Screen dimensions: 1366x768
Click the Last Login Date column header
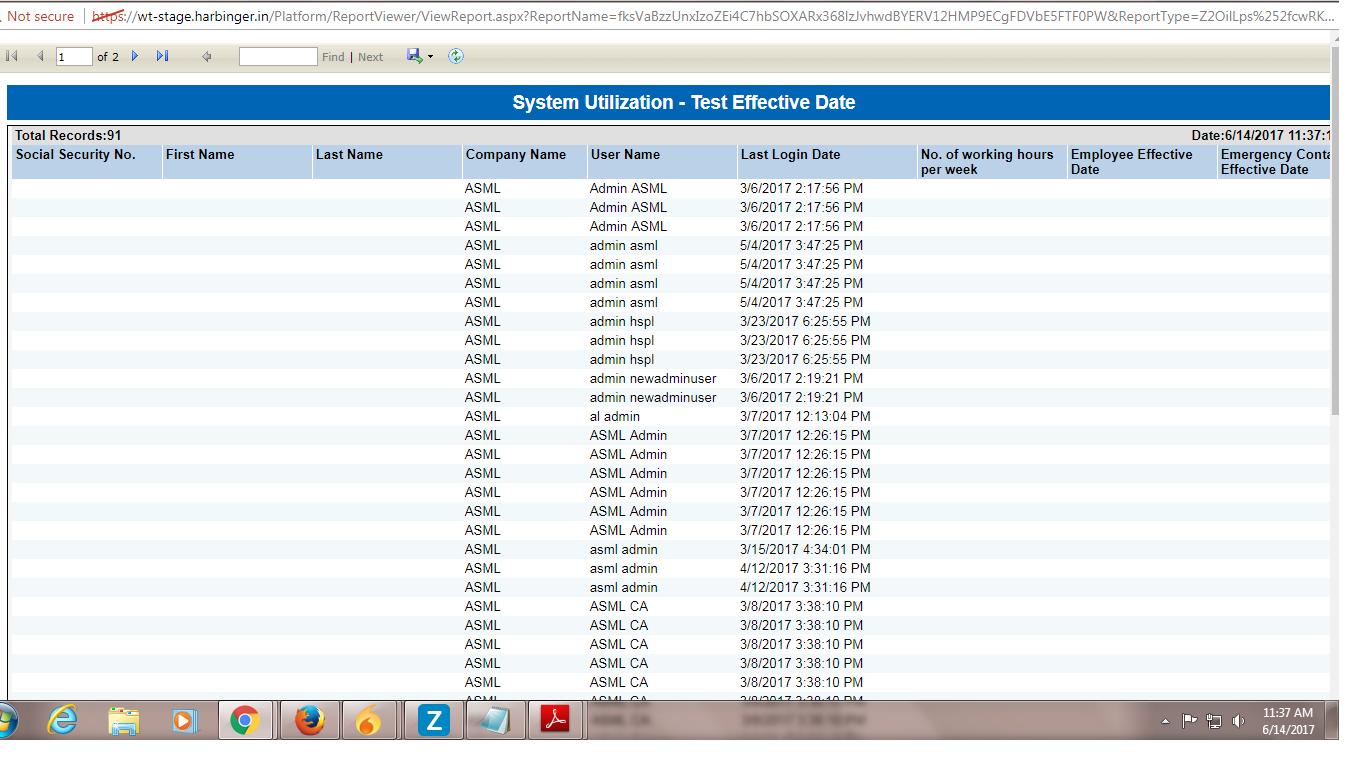(790, 155)
